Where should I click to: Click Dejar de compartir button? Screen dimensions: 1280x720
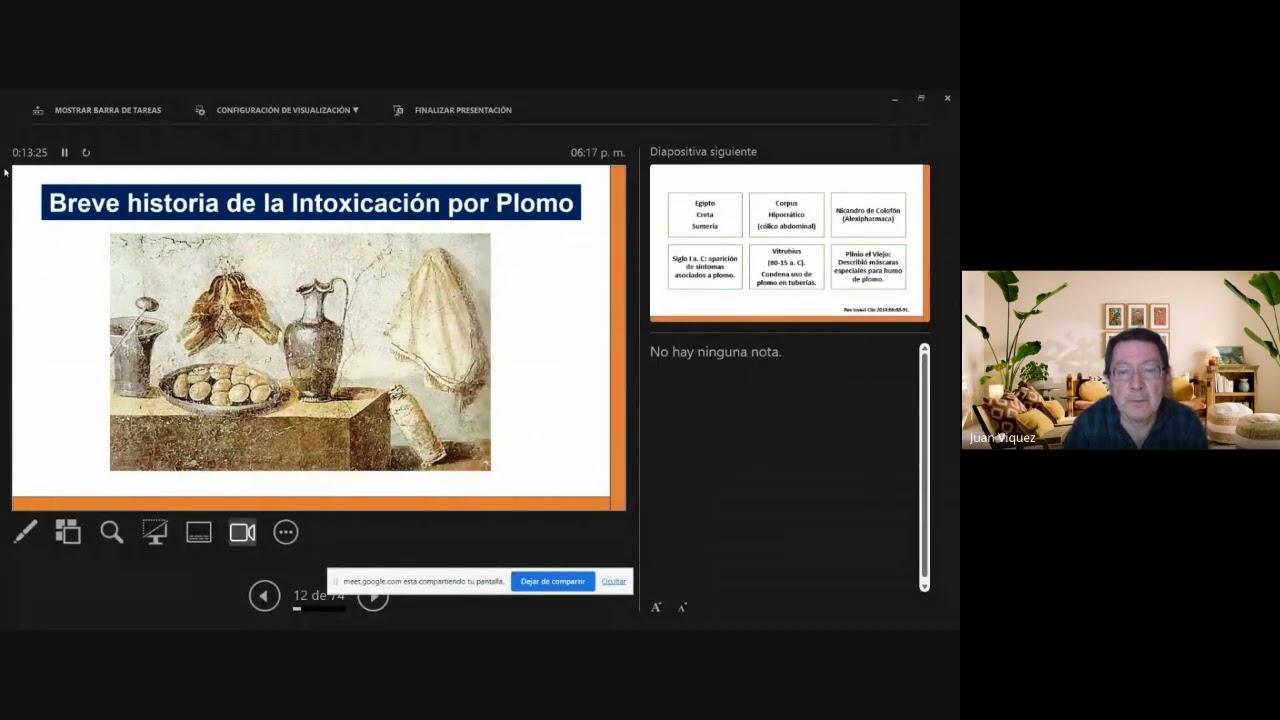[x=552, y=581]
